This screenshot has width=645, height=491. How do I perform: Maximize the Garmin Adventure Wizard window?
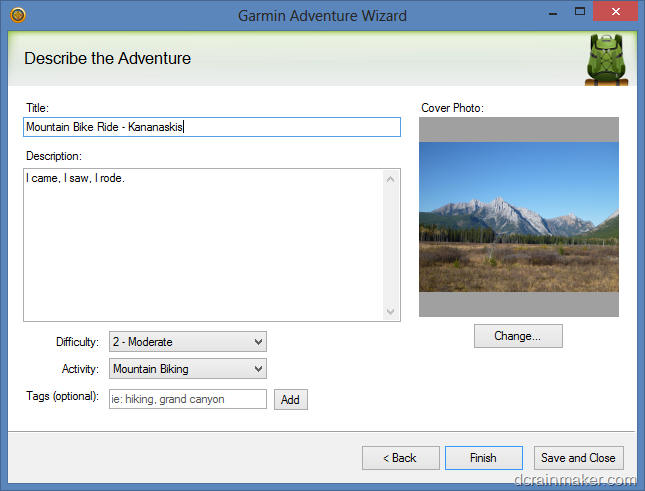click(580, 12)
